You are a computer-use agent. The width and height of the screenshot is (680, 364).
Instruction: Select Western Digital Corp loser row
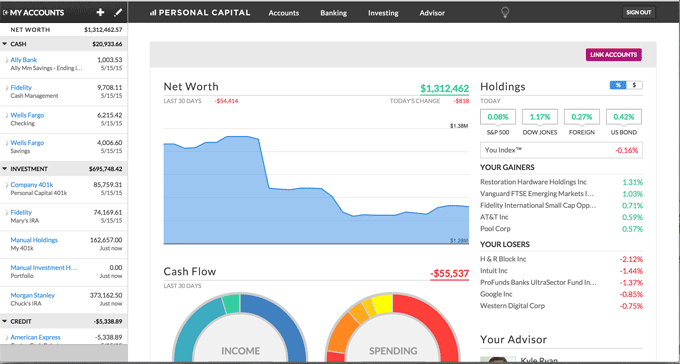point(562,306)
